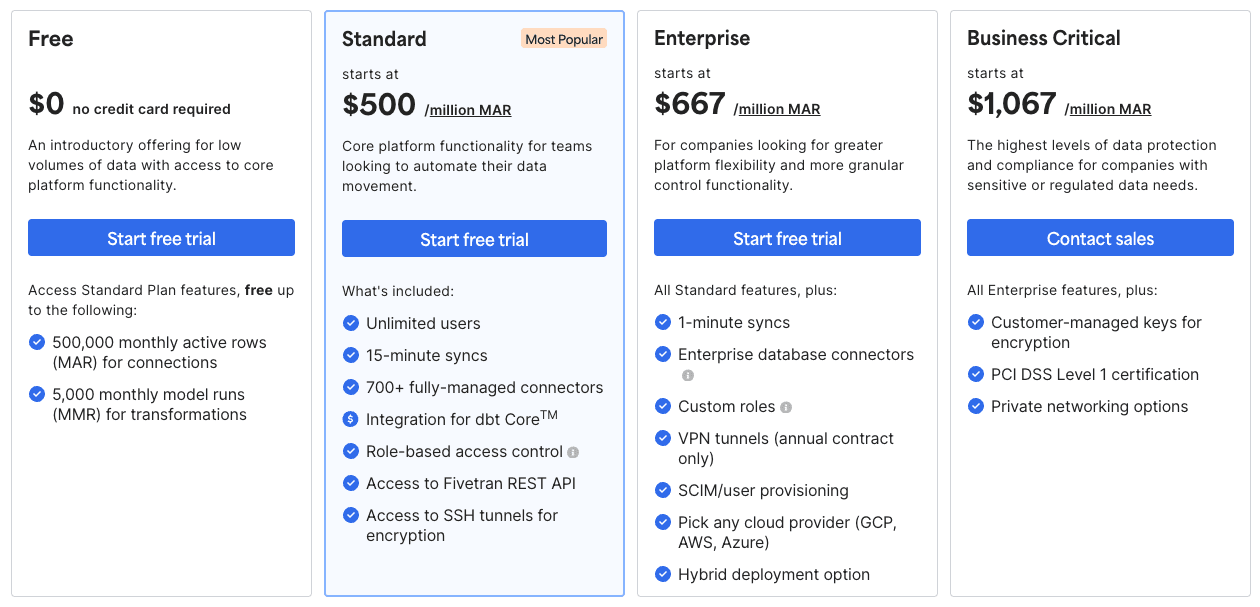Click checkmark beside 500,000 monthly active rows
1260x607 pixels.
[37, 342]
